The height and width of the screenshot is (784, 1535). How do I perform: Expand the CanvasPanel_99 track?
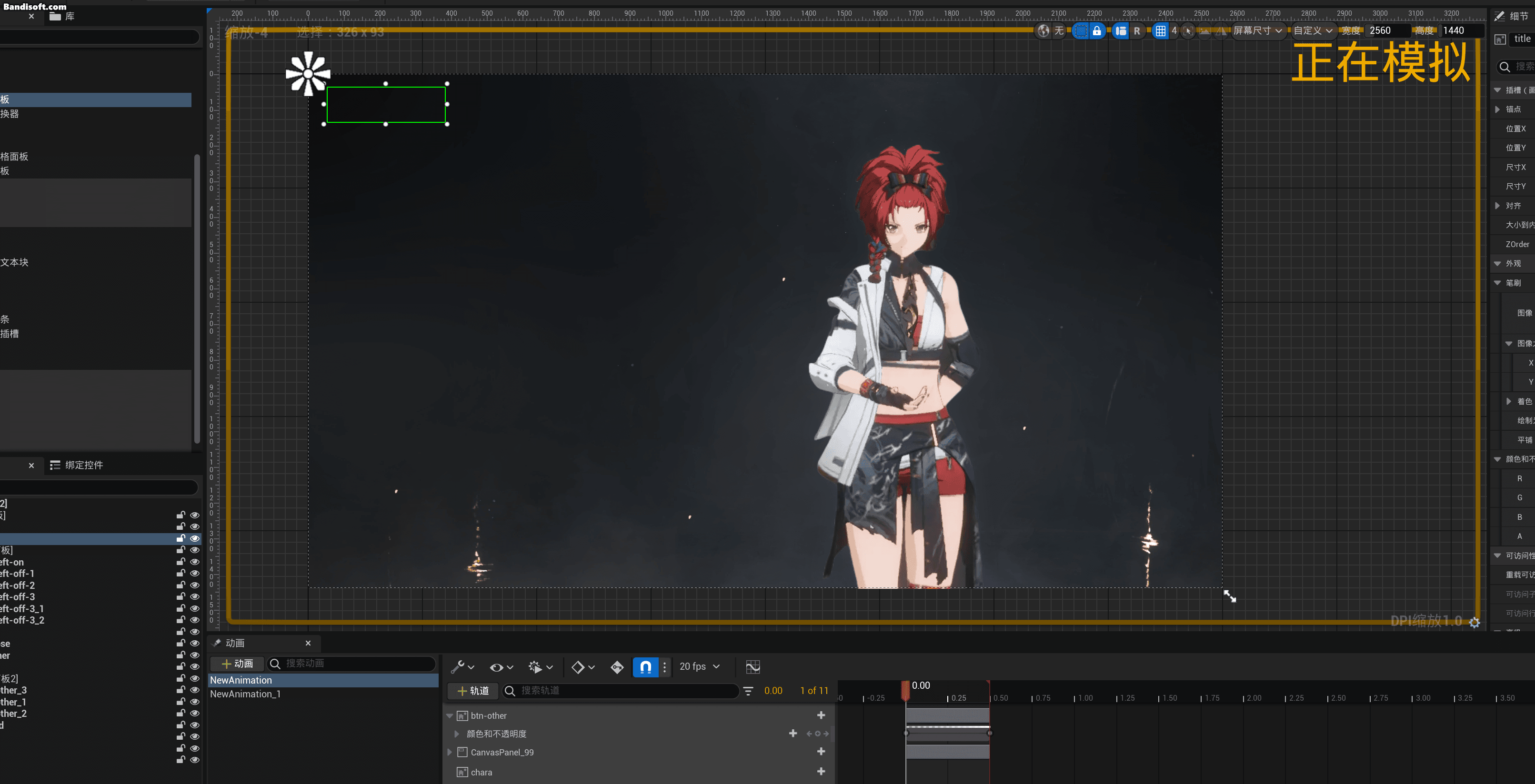click(x=450, y=753)
